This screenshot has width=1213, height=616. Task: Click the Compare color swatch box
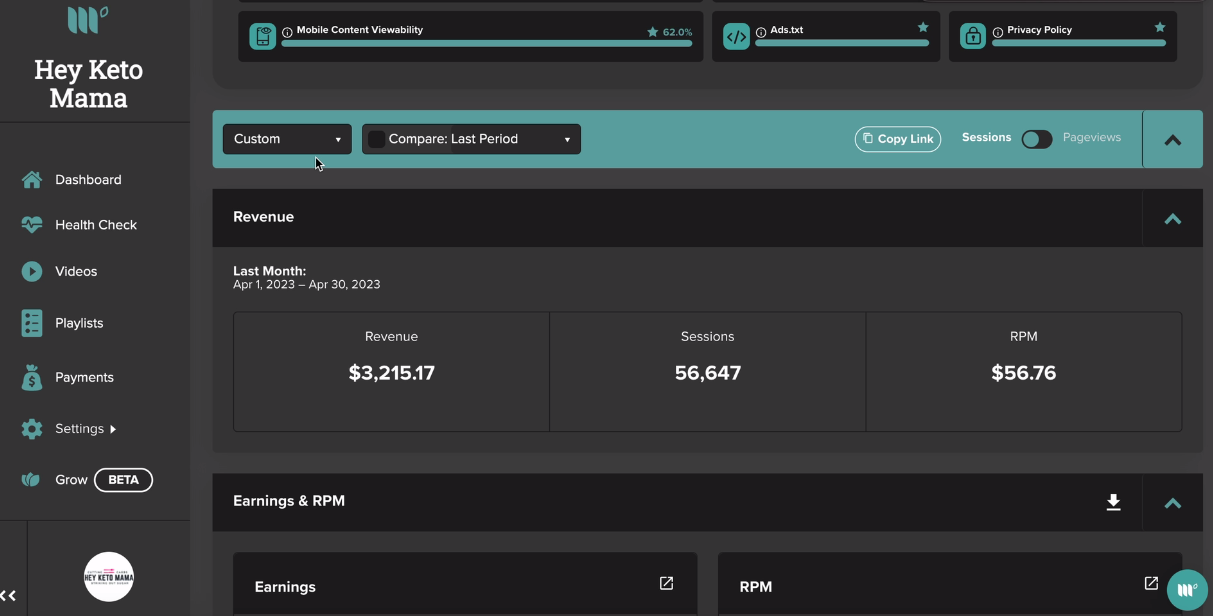tap(377, 139)
